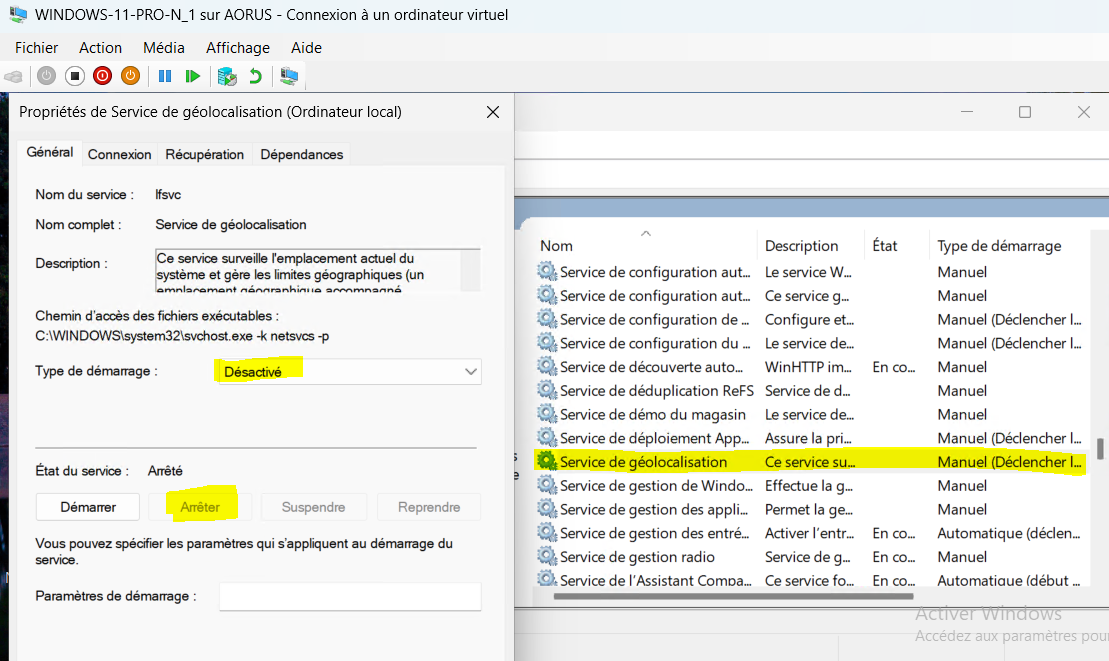Click gear icon beside Service de géolocalisation
Screen dimensions: 1109x661
546,462
